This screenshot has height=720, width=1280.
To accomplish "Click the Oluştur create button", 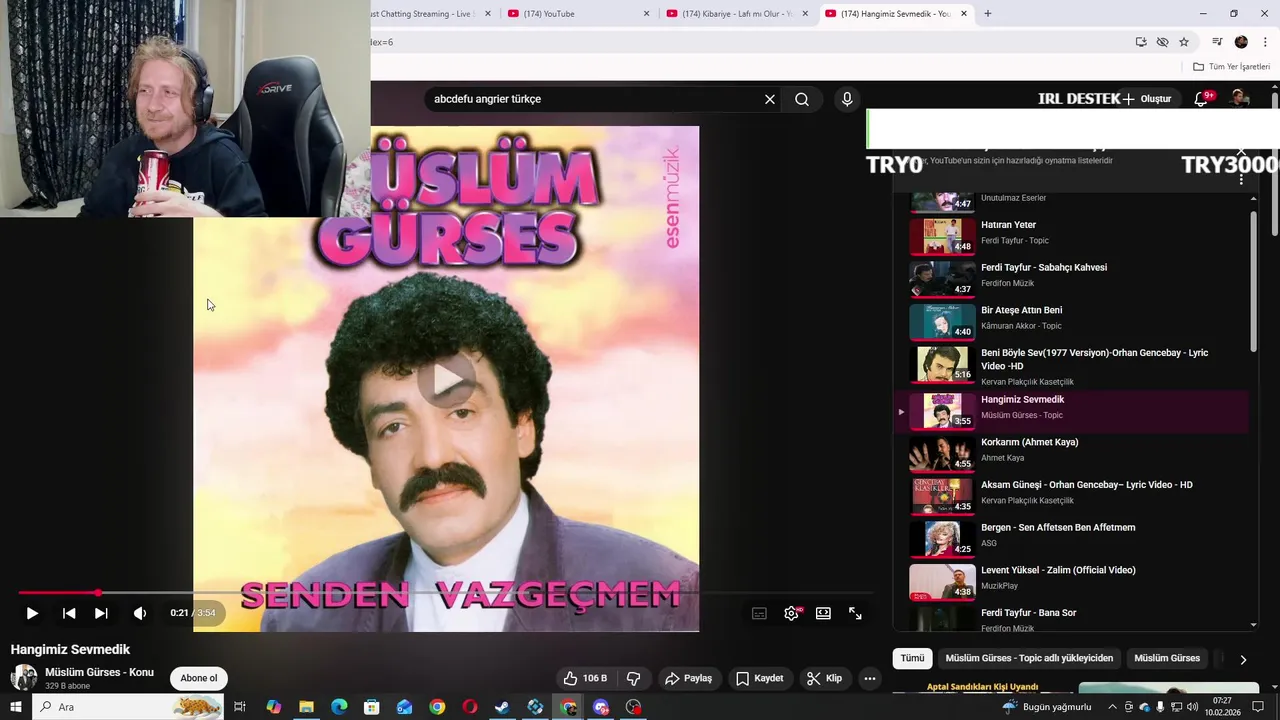I will coord(1146,99).
